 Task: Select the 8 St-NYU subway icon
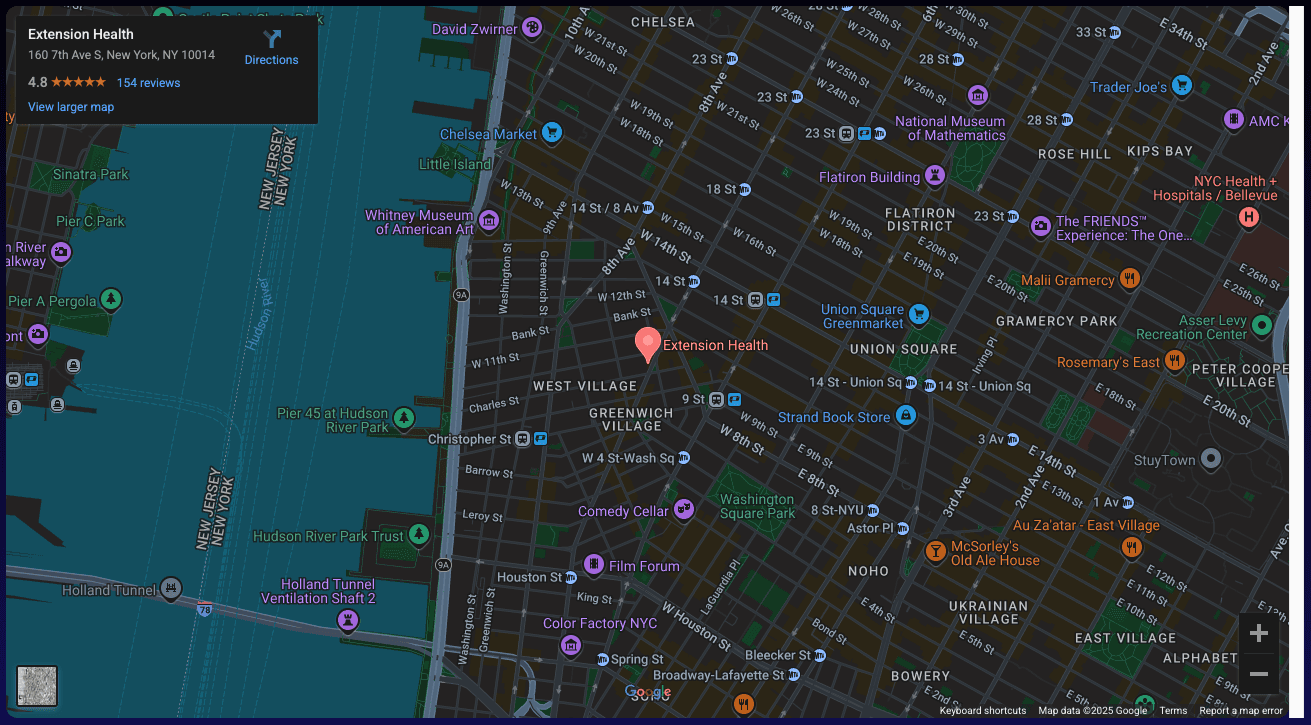tap(873, 510)
